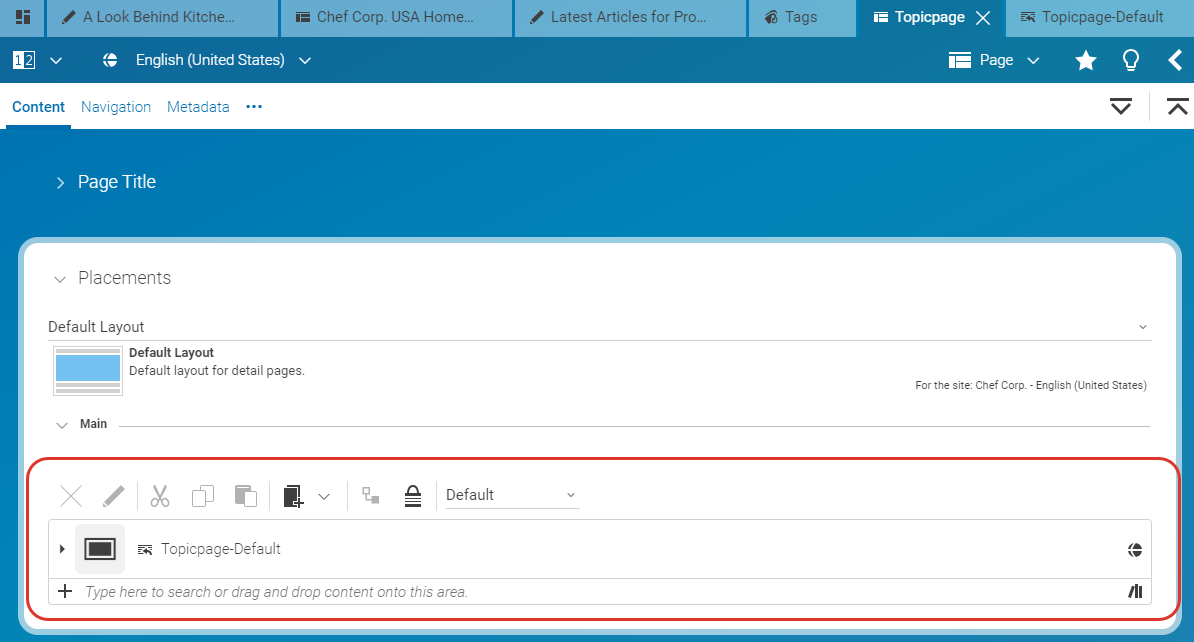Viewport: 1194px width, 642px height.
Task: Paste content into the Main placement
Action: pyautogui.click(x=246, y=495)
